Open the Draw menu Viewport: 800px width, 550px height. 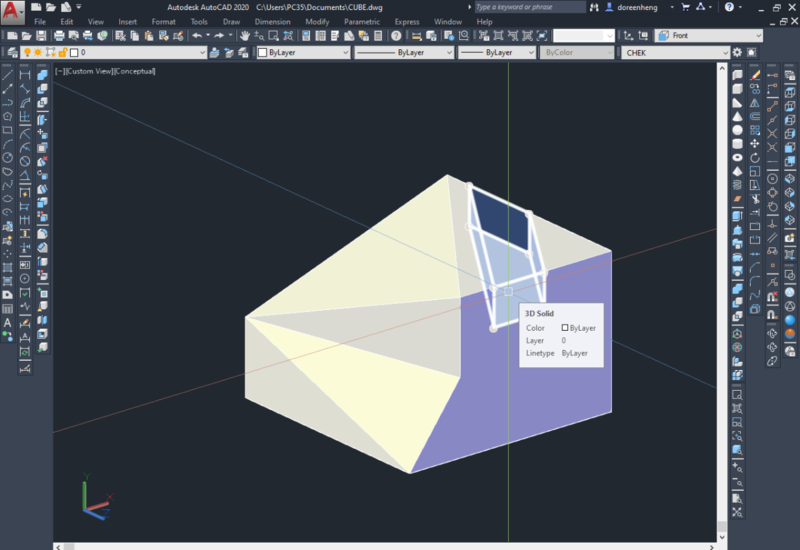click(x=231, y=21)
